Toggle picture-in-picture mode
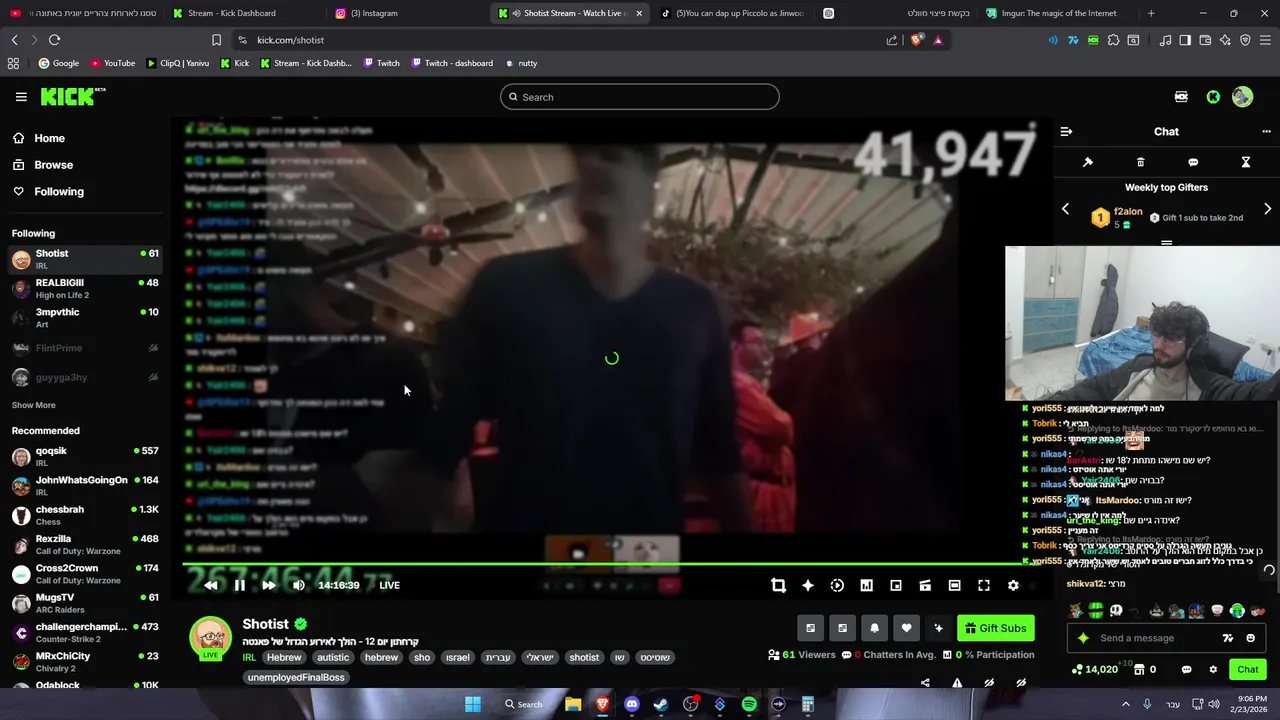Viewport: 1280px width, 720px height. (x=896, y=585)
